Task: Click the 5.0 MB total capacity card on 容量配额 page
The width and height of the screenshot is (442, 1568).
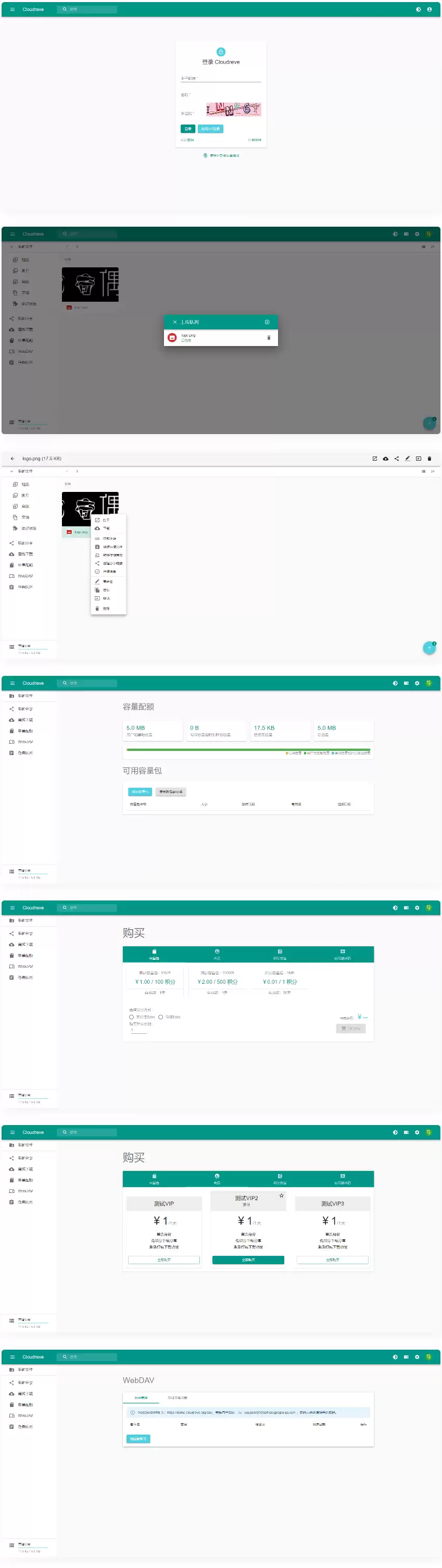Action: coord(344,731)
